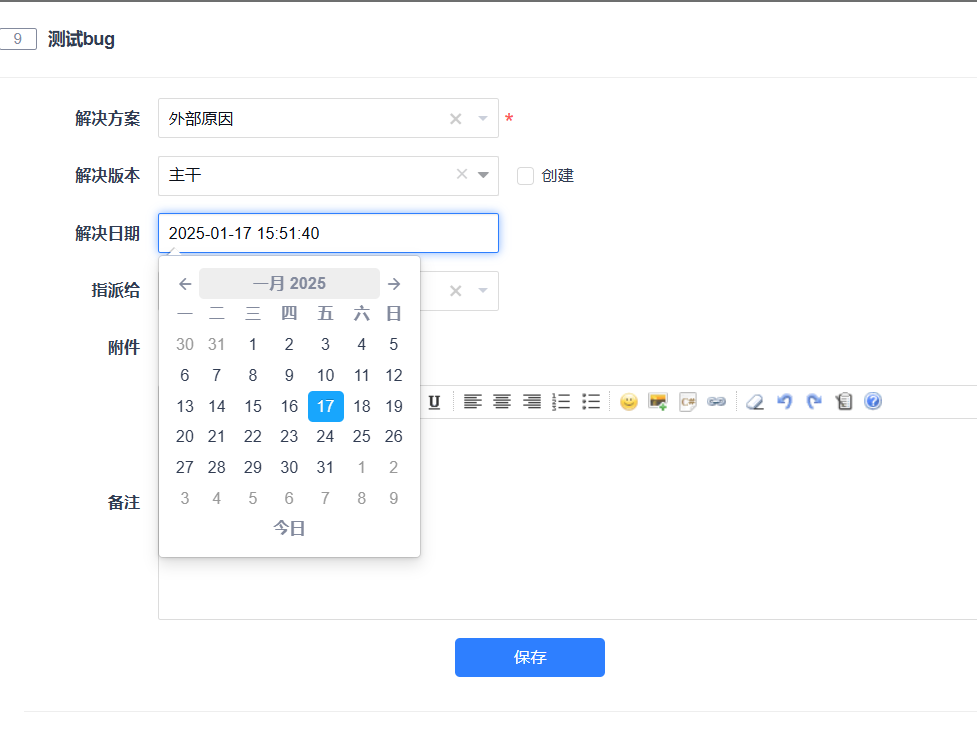The height and width of the screenshot is (737, 977).
Task: Click the 一月 2025 month header
Action: [x=289, y=284]
